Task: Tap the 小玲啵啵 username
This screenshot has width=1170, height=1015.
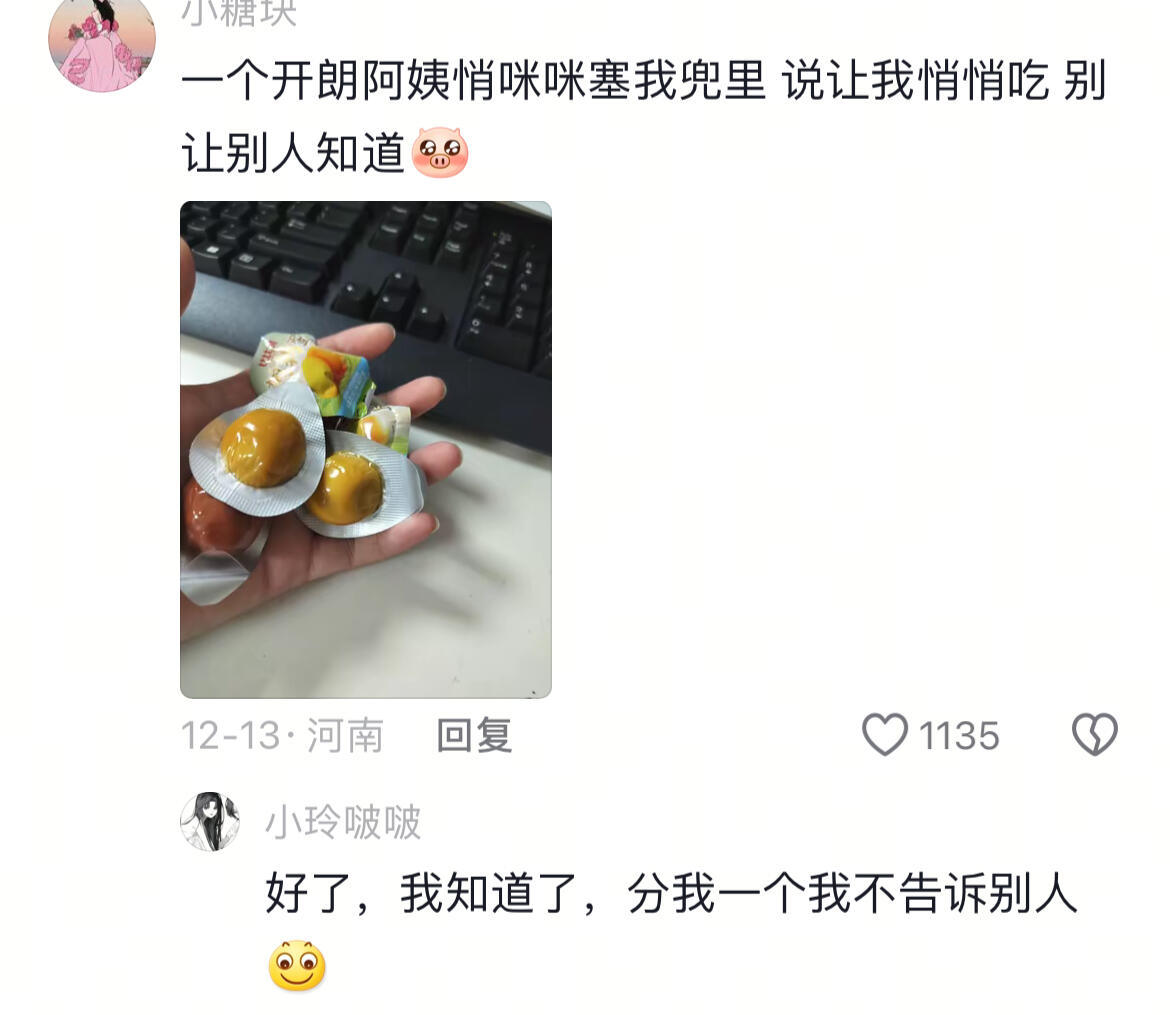Action: click(x=343, y=822)
